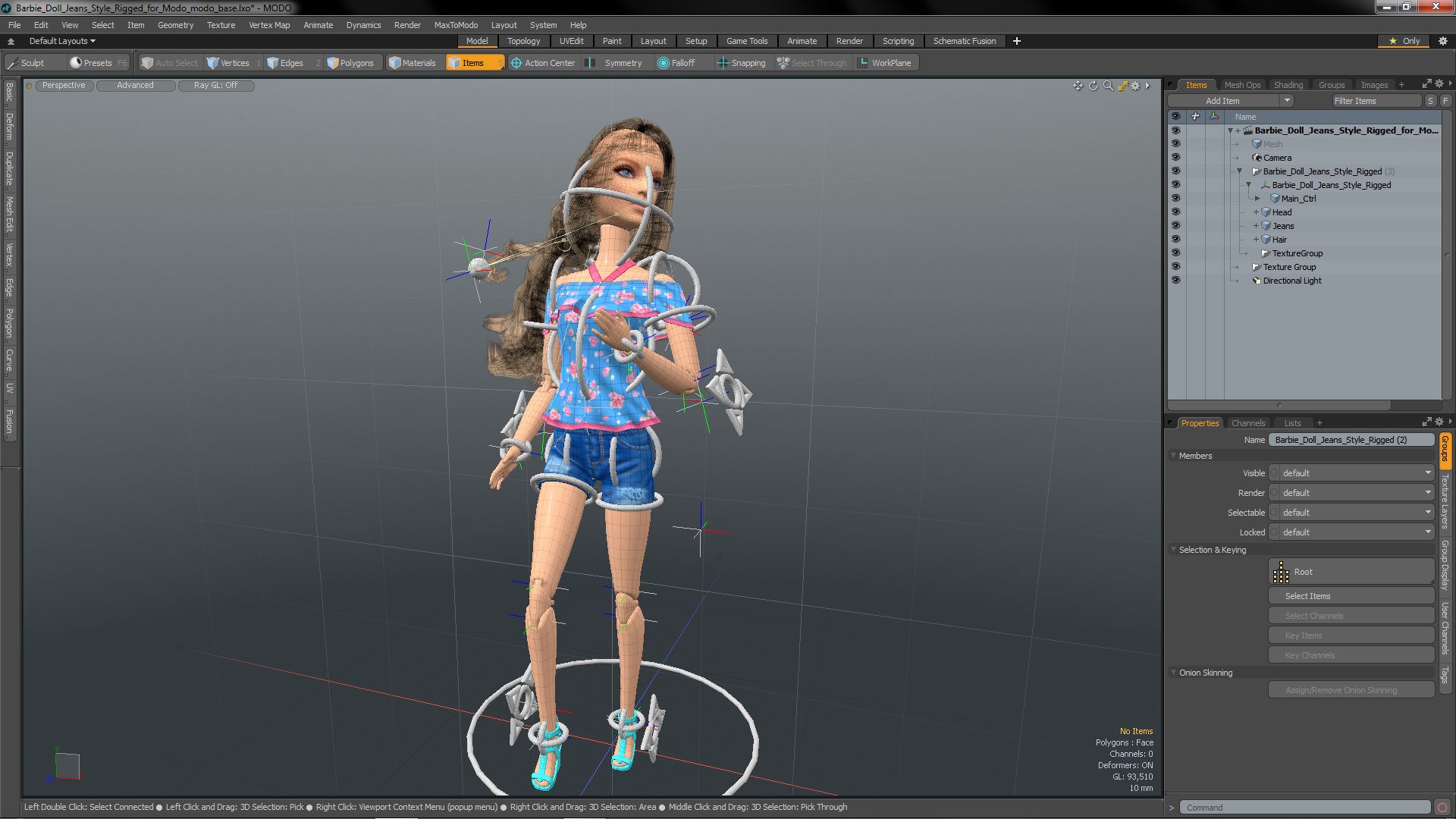1456x819 pixels.
Task: Open the Geometry menu
Action: tap(175, 25)
